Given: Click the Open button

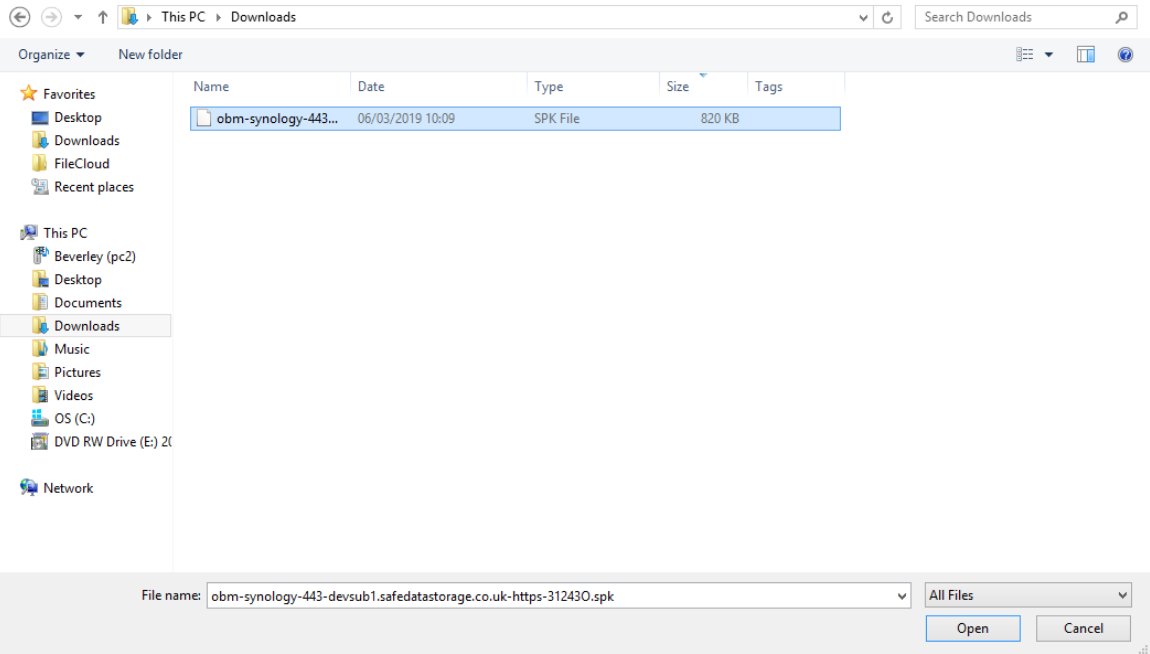Looking at the screenshot, I should [x=972, y=629].
